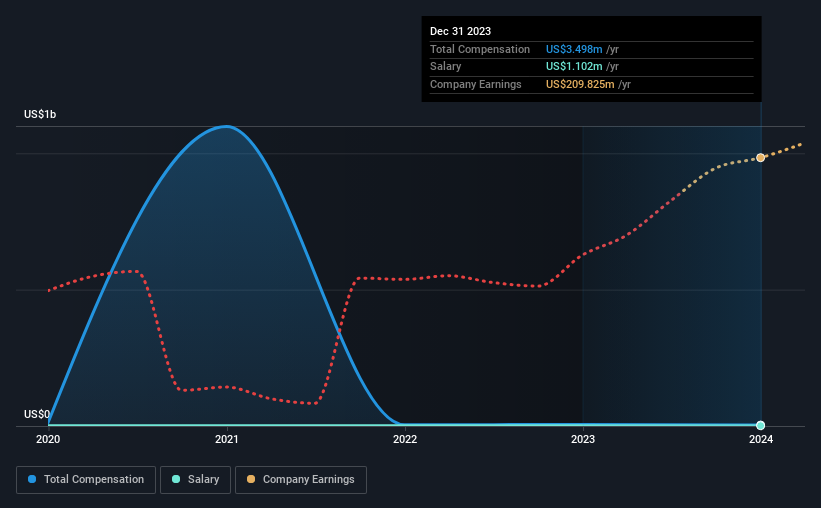821x508 pixels.
Task: Click the Salary tooltip row label
Action: coord(446,67)
